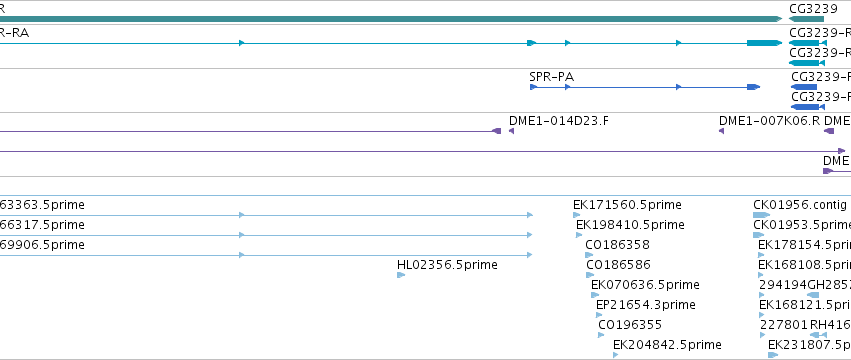Click the 63363.5prime EST alignment line
The width and height of the screenshot is (851, 360).
pos(266,215)
